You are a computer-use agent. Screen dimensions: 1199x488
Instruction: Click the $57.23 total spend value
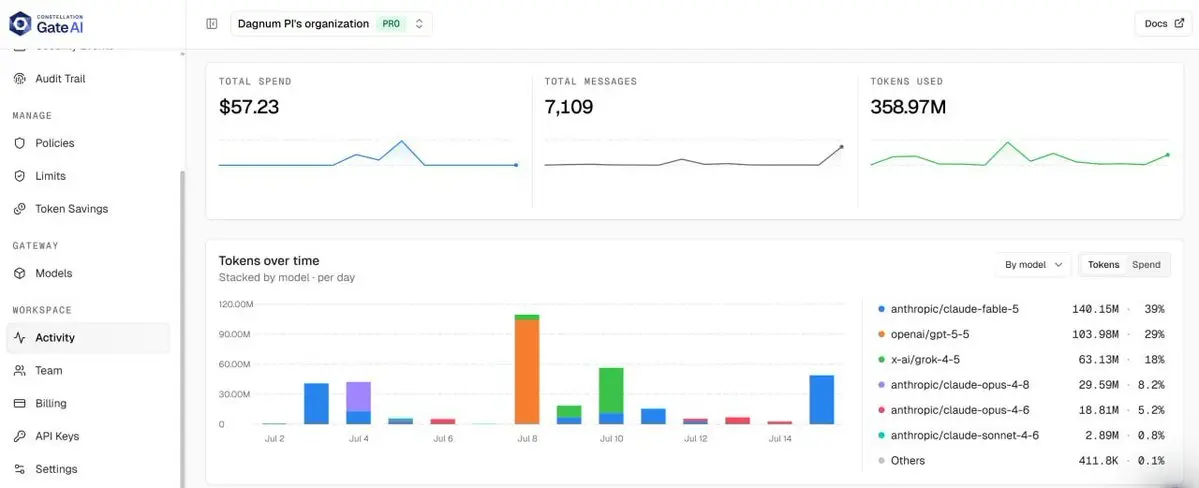point(249,107)
